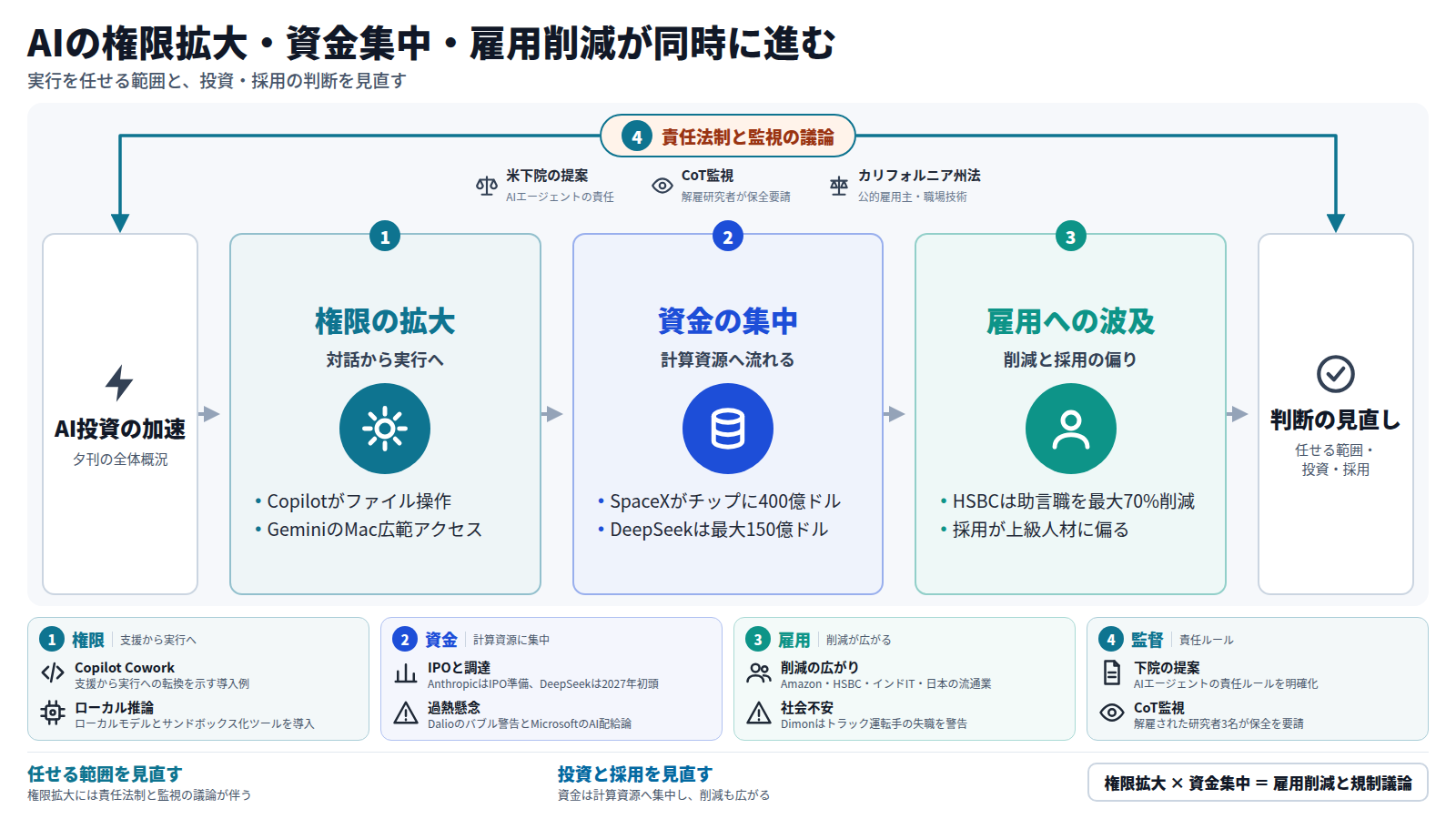The image size is (1456, 819).
Task: Click the 権限 panel header
Action: tap(88, 640)
